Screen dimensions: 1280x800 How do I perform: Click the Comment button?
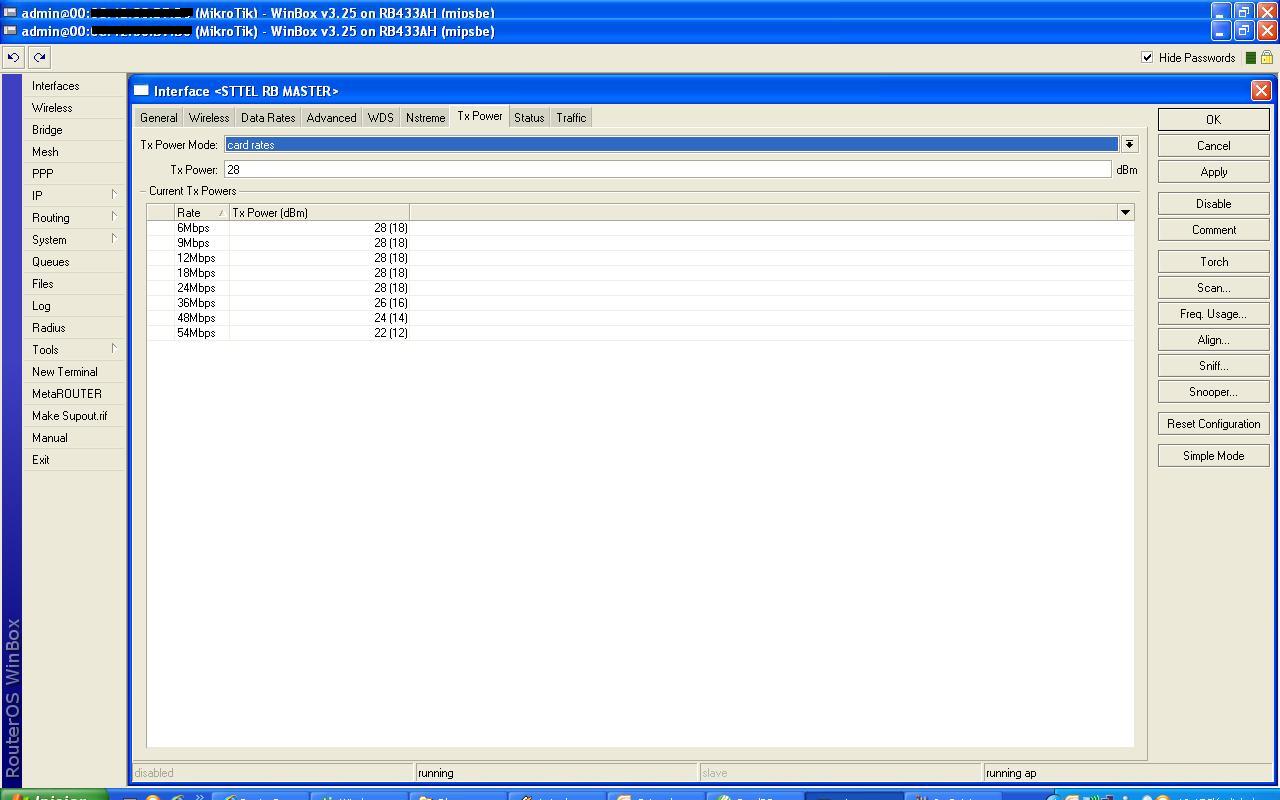(1213, 229)
